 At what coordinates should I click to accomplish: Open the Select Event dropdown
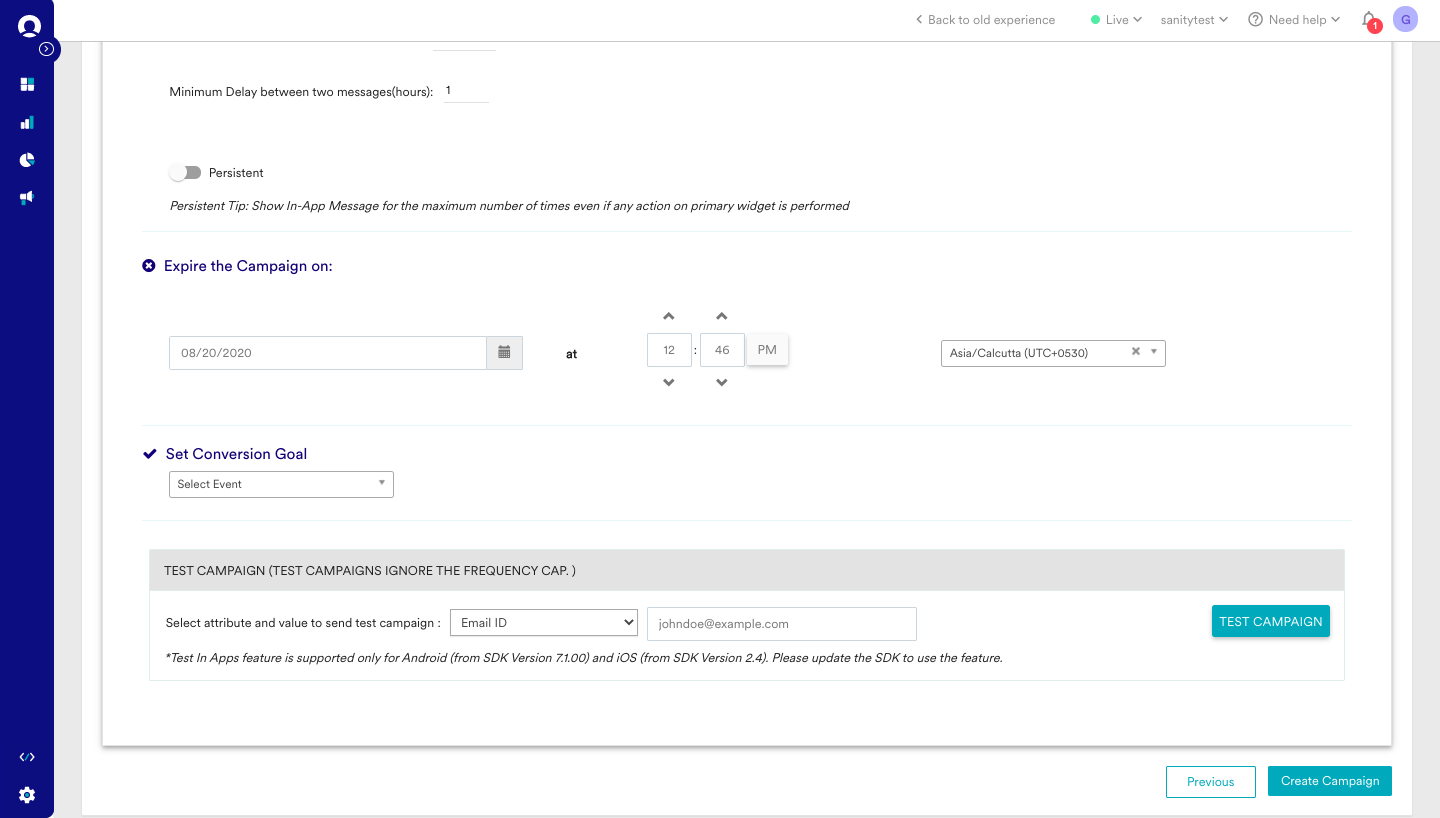click(281, 484)
